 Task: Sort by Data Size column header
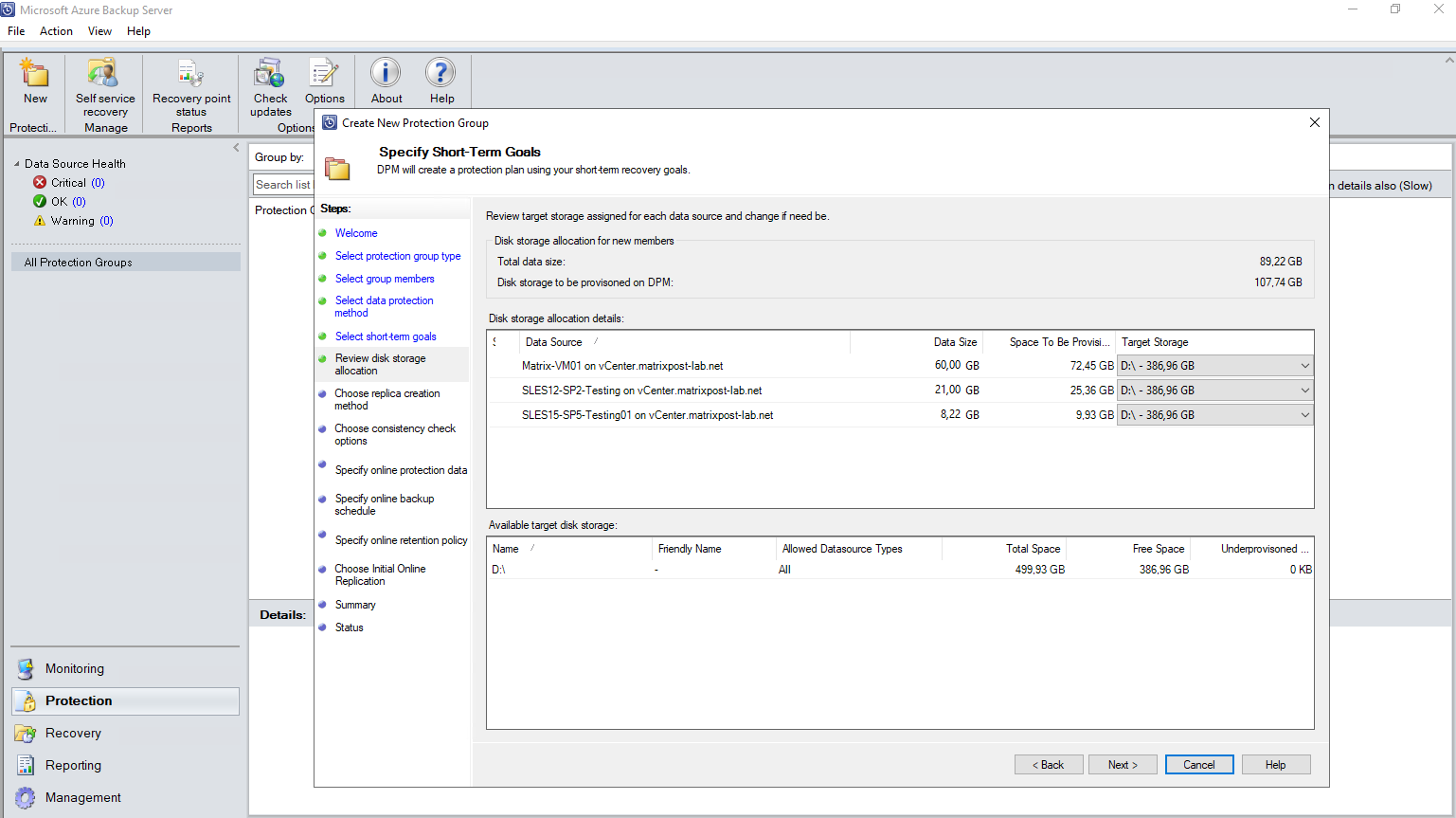click(x=917, y=342)
